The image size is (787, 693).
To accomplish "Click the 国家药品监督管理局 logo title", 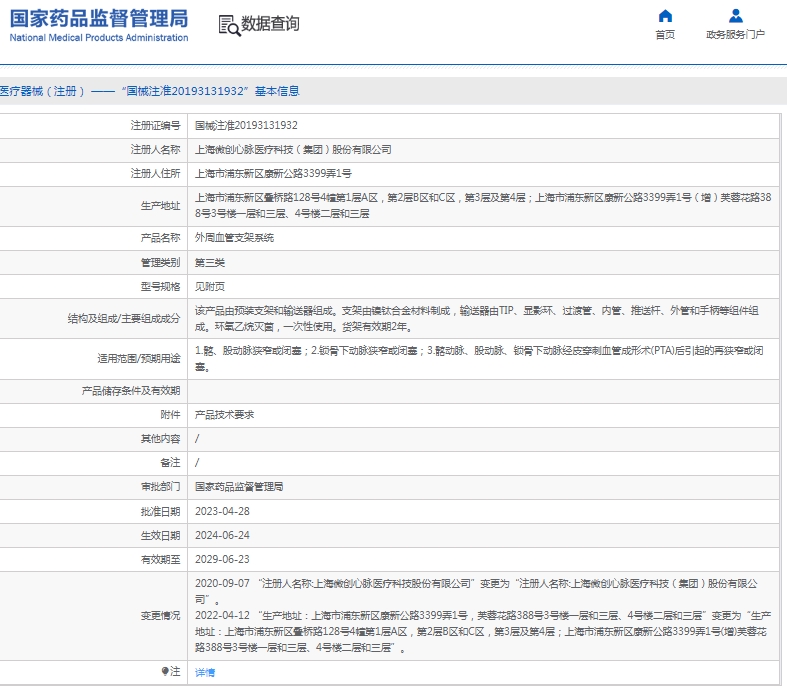I will pyautogui.click(x=99, y=19).
